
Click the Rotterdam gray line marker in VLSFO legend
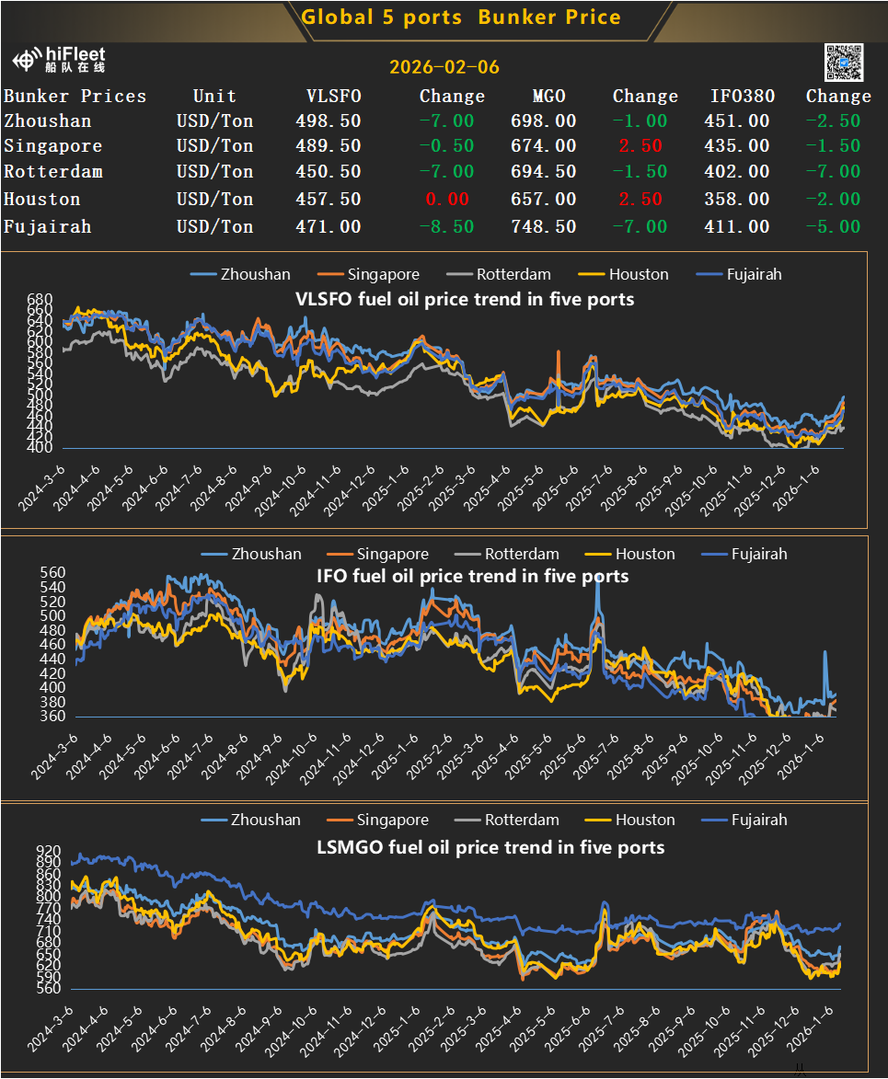(459, 274)
